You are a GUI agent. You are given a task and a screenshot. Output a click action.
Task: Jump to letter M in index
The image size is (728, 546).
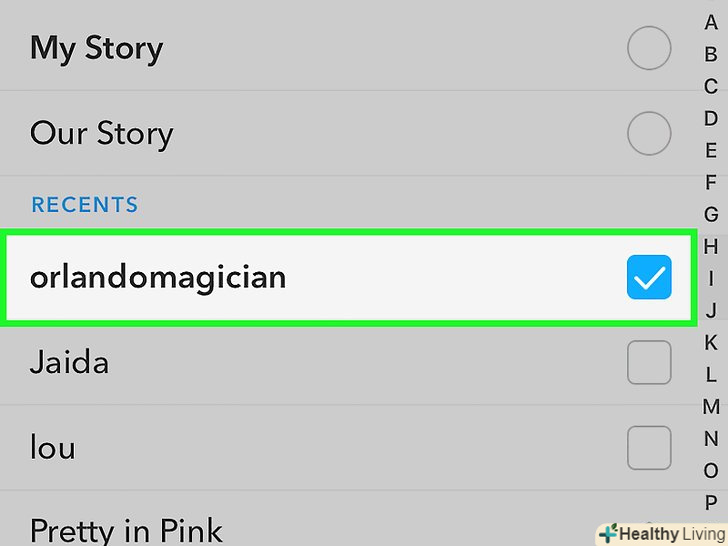click(711, 407)
